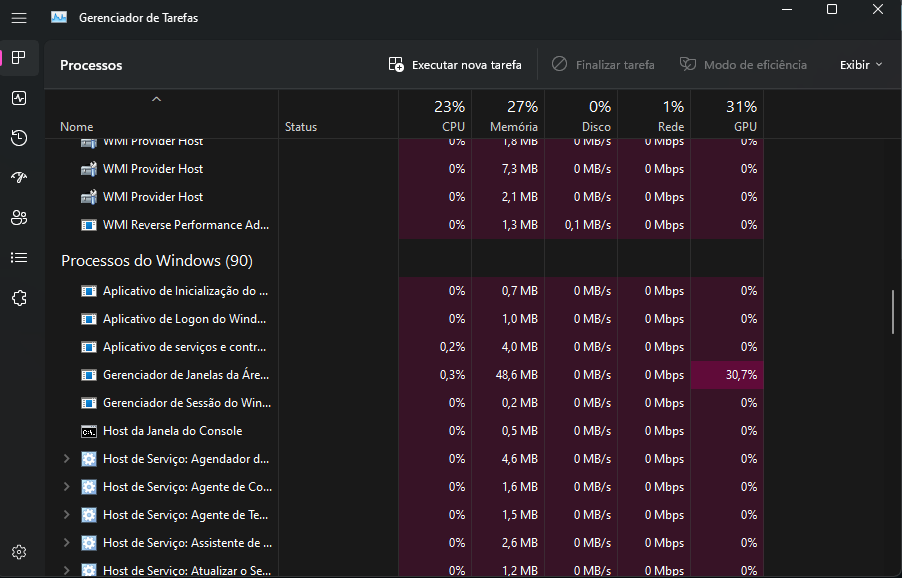
Task: Click Finalizar tarefa button
Action: point(603,65)
